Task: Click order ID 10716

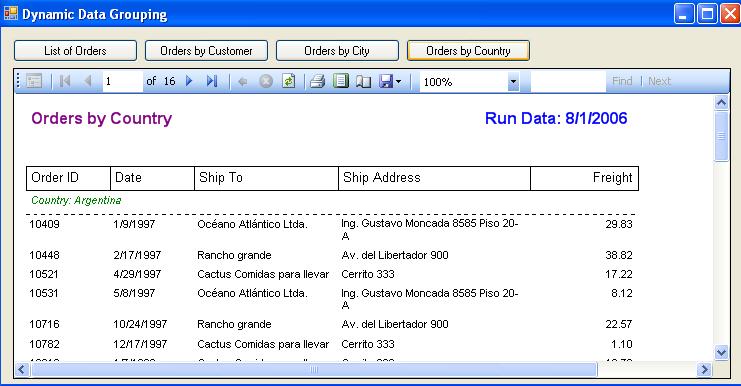Action: click(x=44, y=324)
